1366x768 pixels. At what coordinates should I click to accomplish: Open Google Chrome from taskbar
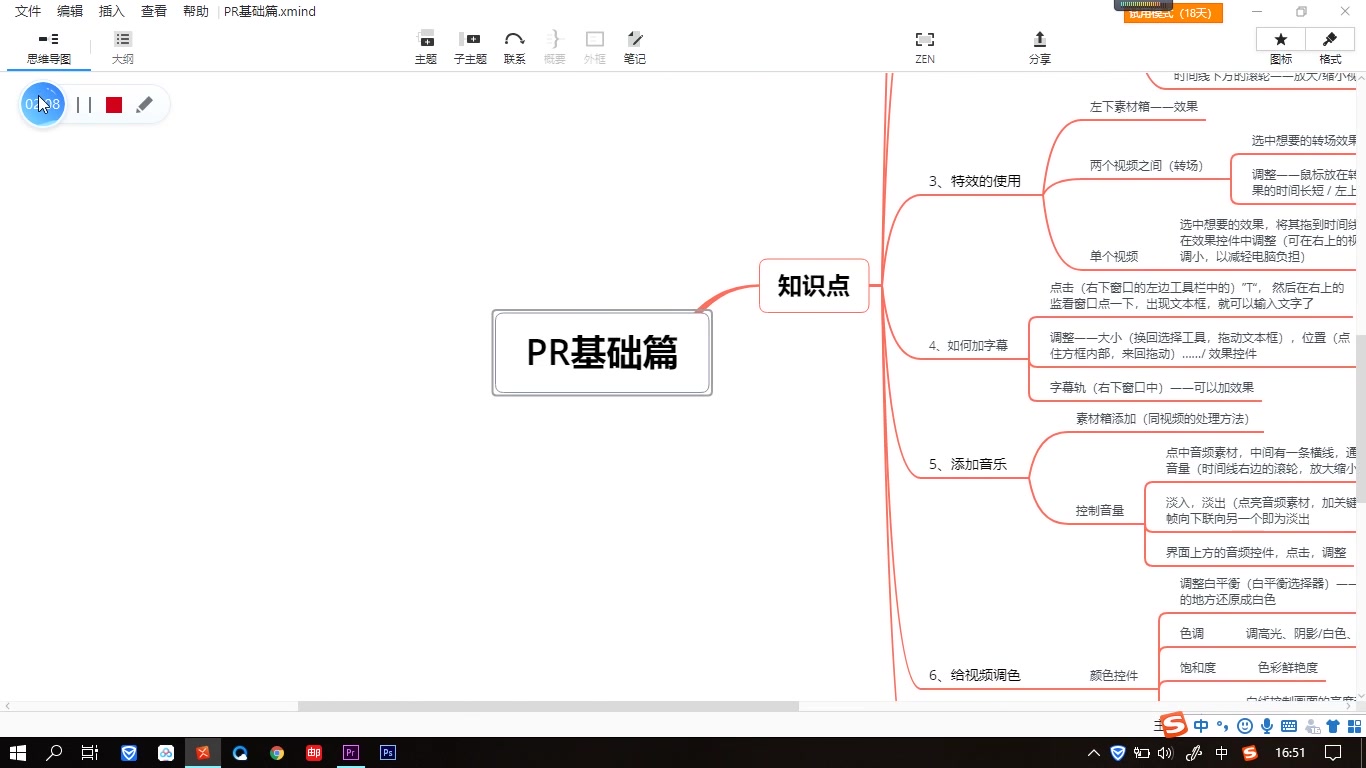coord(277,752)
